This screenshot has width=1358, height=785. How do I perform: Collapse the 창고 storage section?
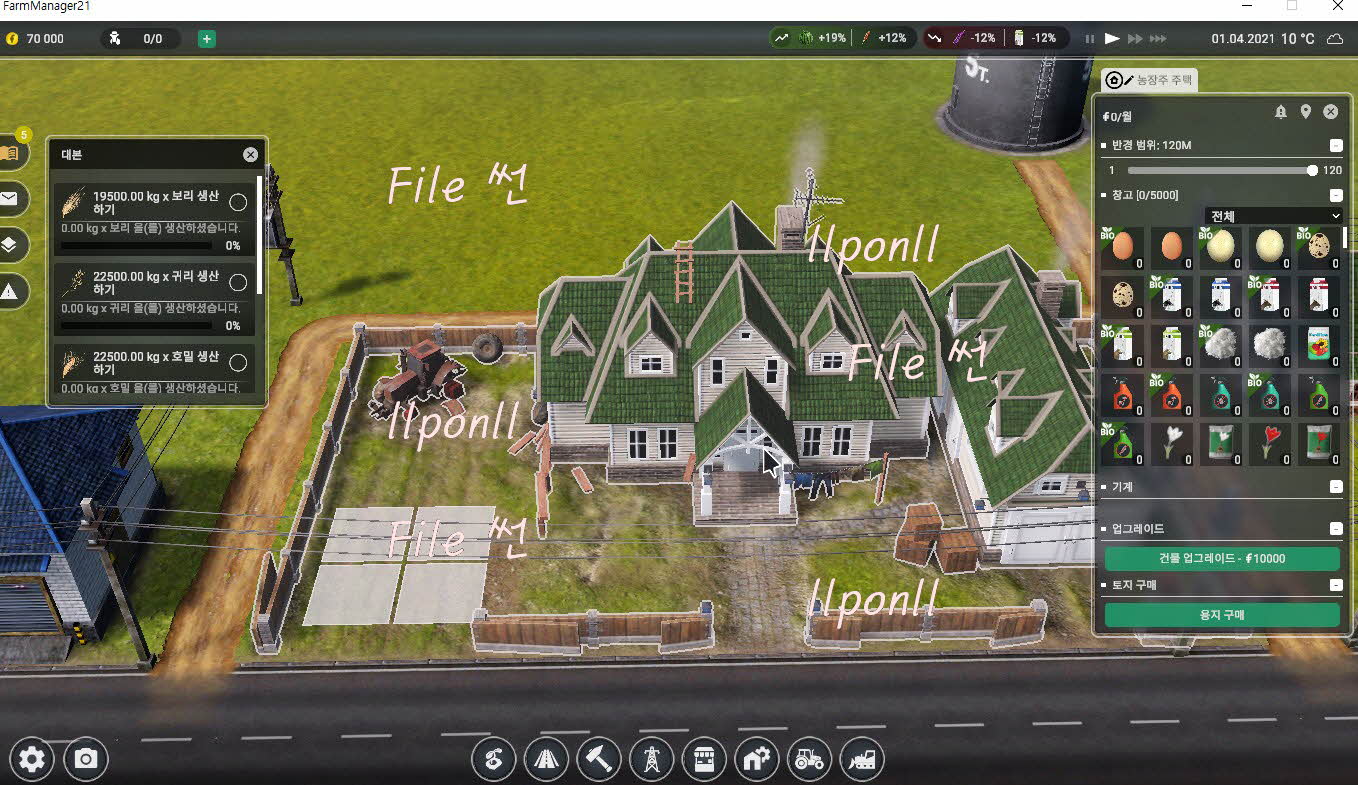(x=1336, y=196)
